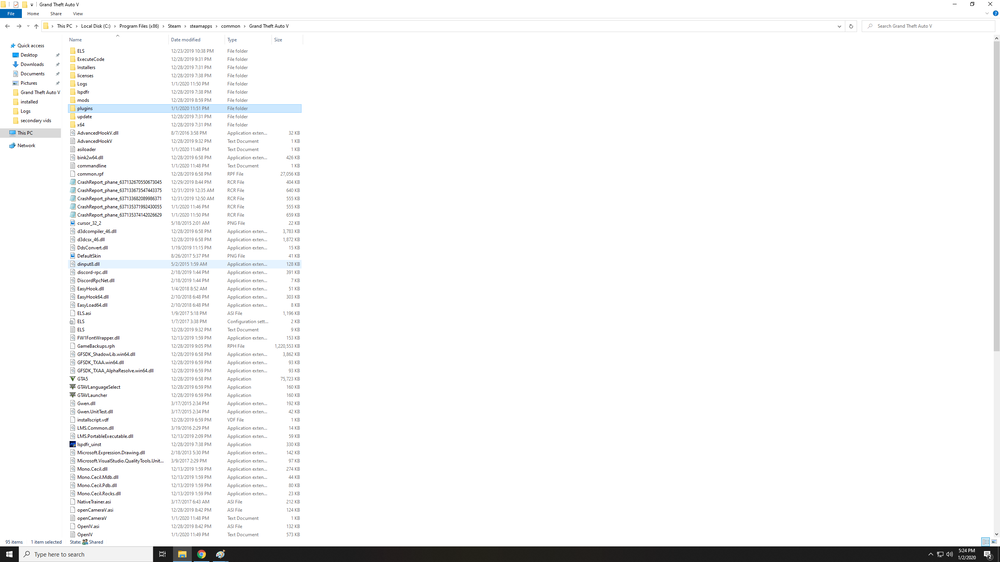Image resolution: width=1000 pixels, height=562 pixels.
Task: Select the GTAVLanguageSelect application icon
Action: coord(72,387)
